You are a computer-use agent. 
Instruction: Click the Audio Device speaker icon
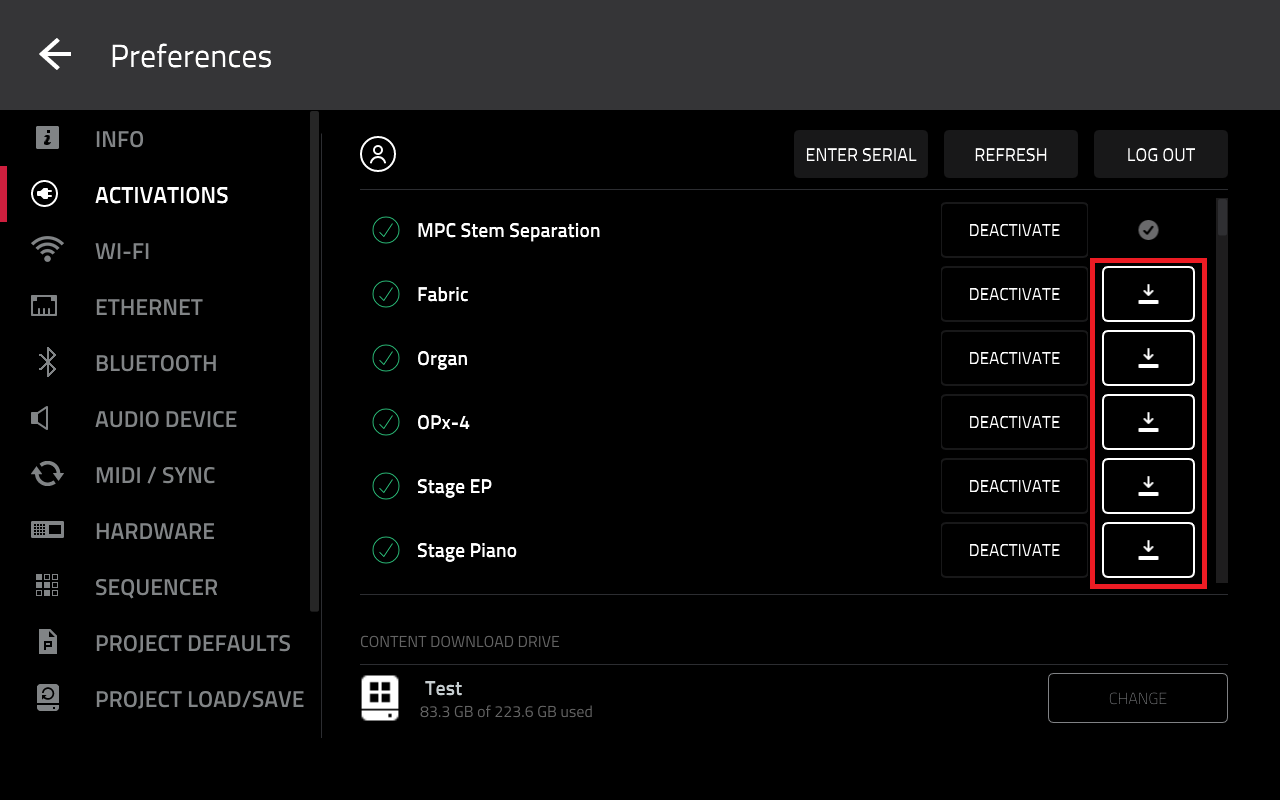pyautogui.click(x=40, y=418)
